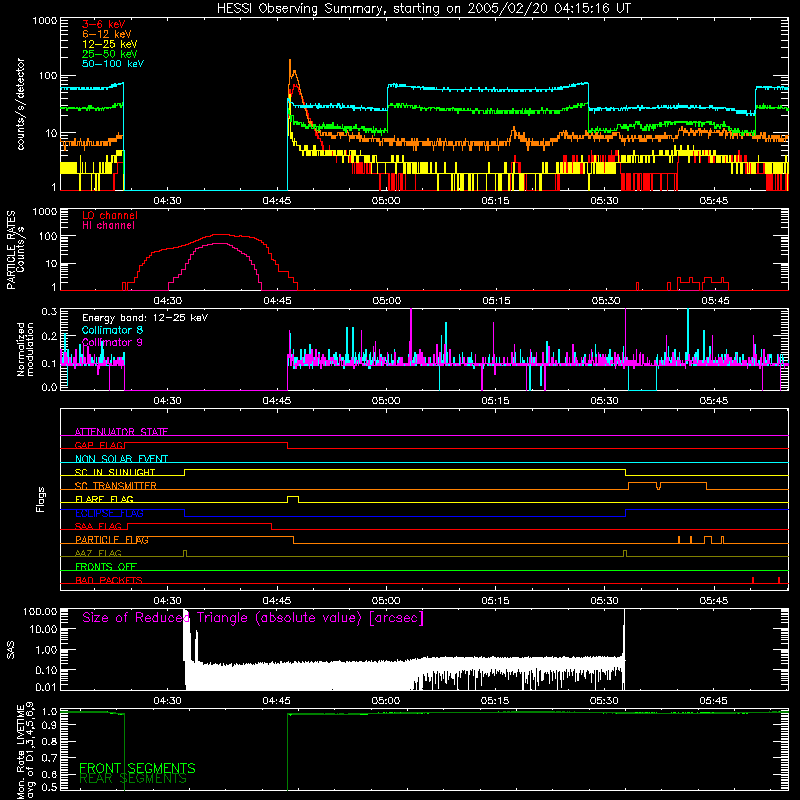Click the ECLIPSE FLAG label
Screen dimensions: 800x800
click(x=109, y=513)
